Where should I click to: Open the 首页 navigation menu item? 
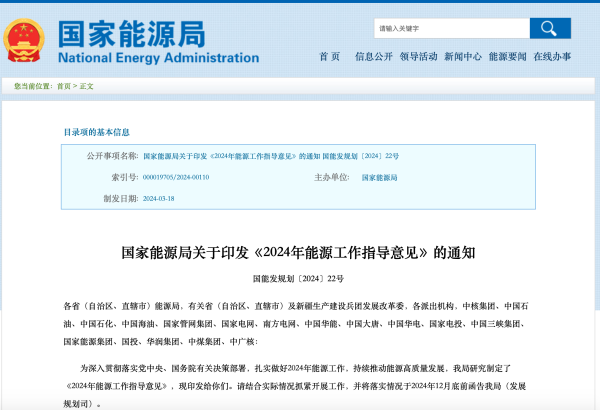tap(329, 57)
